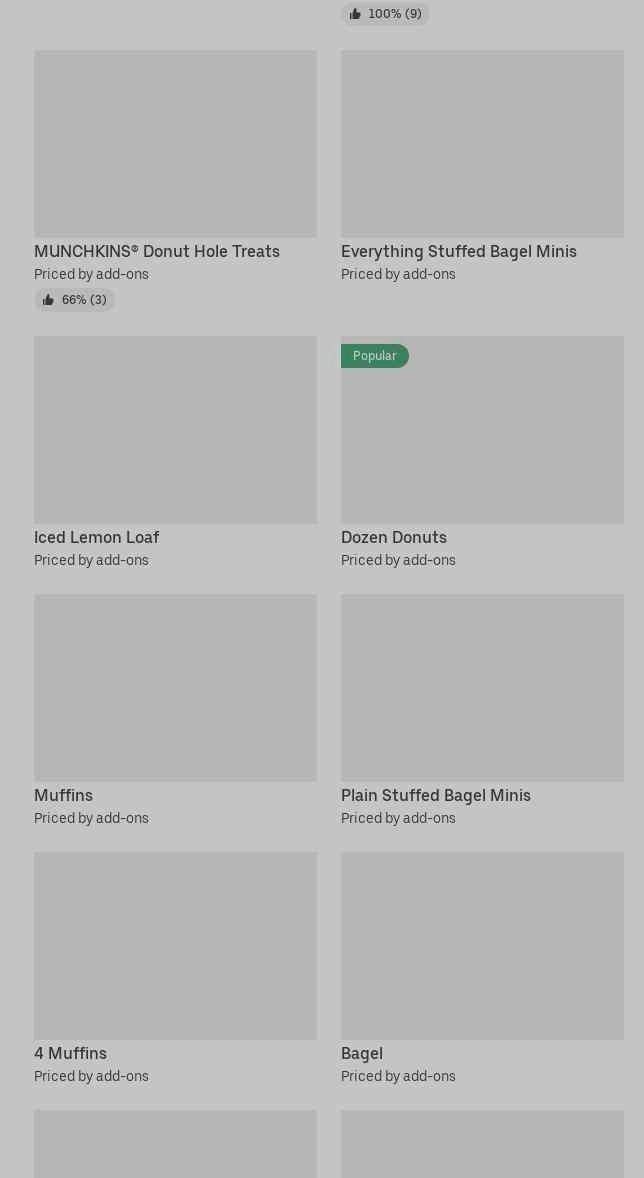Image resolution: width=644 pixels, height=1178 pixels.
Task: Click Plain Stuffed Bagel Minis title
Action: pyautogui.click(x=436, y=796)
